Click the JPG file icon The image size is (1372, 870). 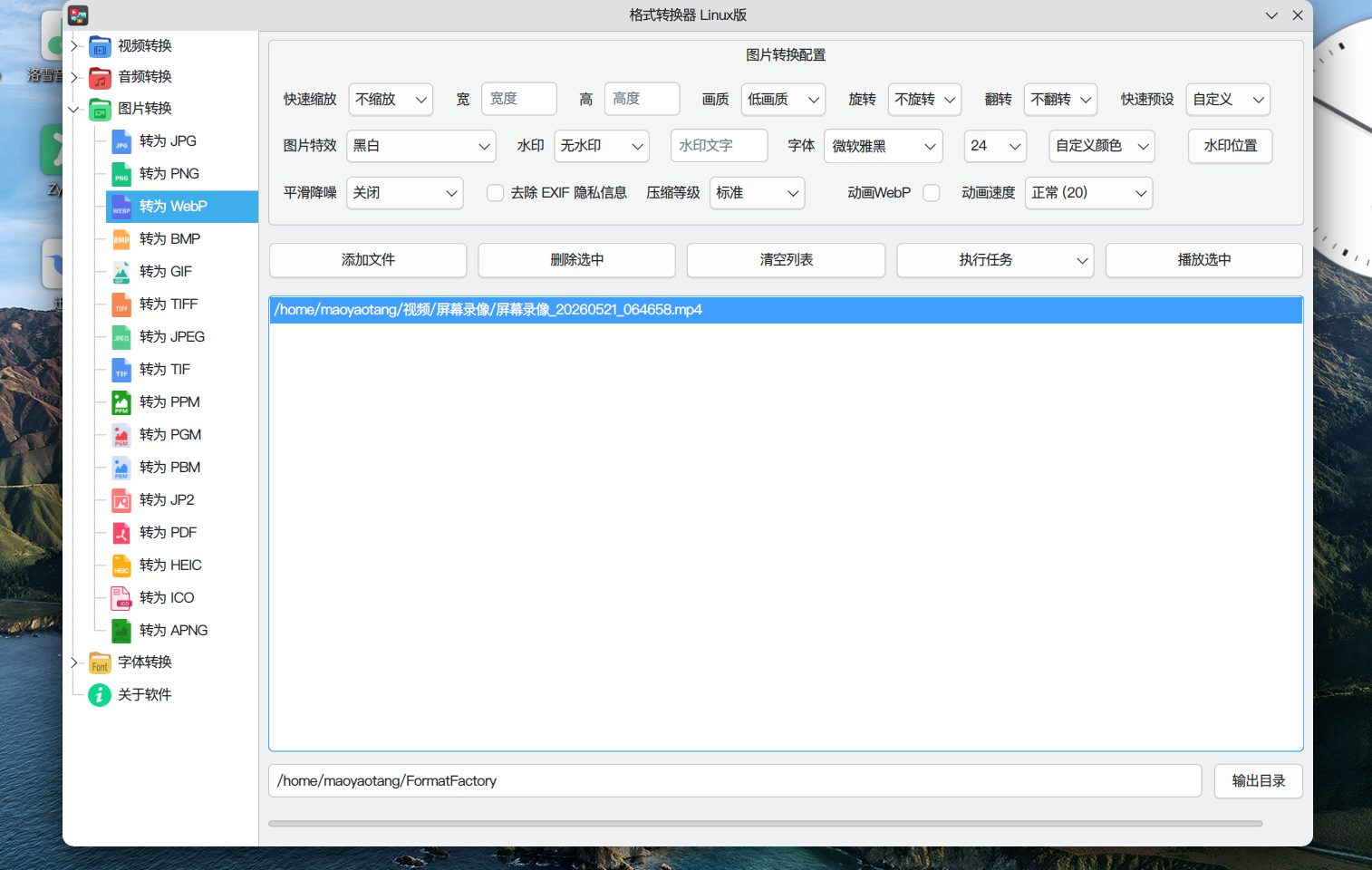(121, 141)
